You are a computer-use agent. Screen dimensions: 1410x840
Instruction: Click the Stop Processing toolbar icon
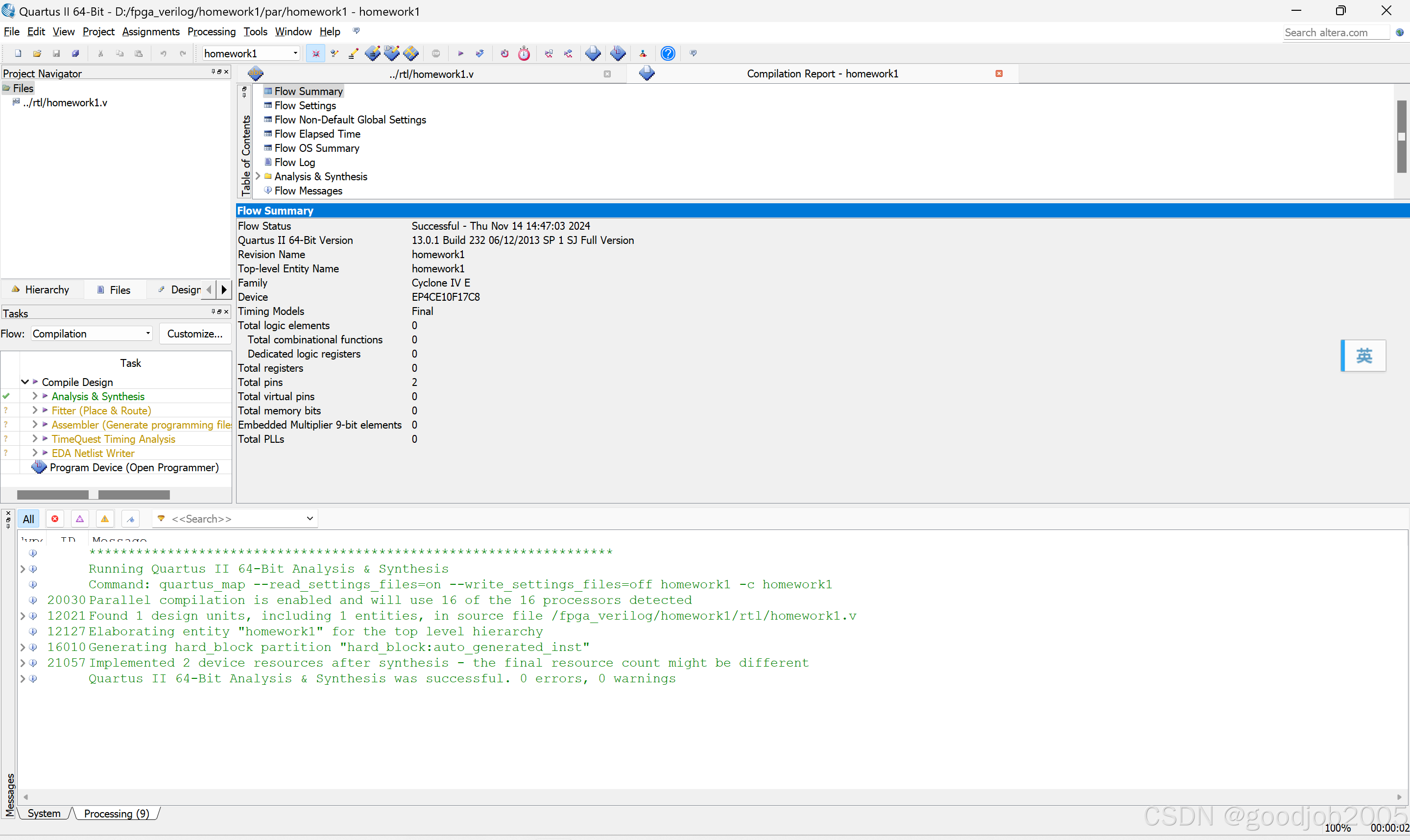(x=436, y=54)
